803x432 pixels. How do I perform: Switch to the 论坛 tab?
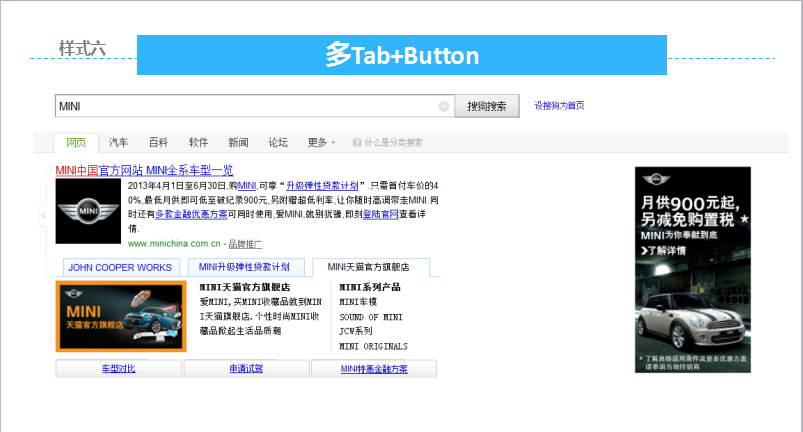[x=278, y=142]
